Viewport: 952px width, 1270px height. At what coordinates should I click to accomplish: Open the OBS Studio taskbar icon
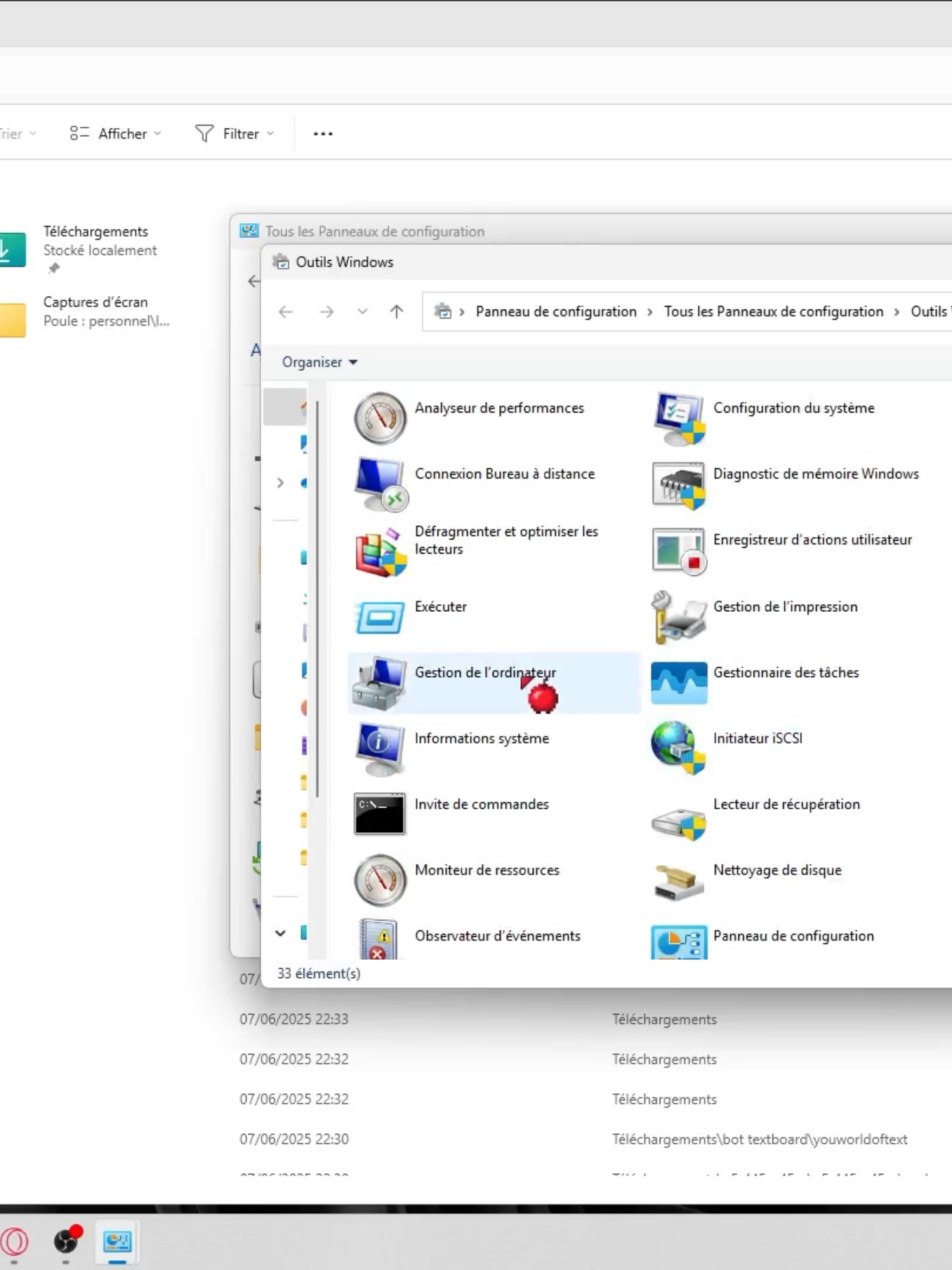pos(66,1241)
